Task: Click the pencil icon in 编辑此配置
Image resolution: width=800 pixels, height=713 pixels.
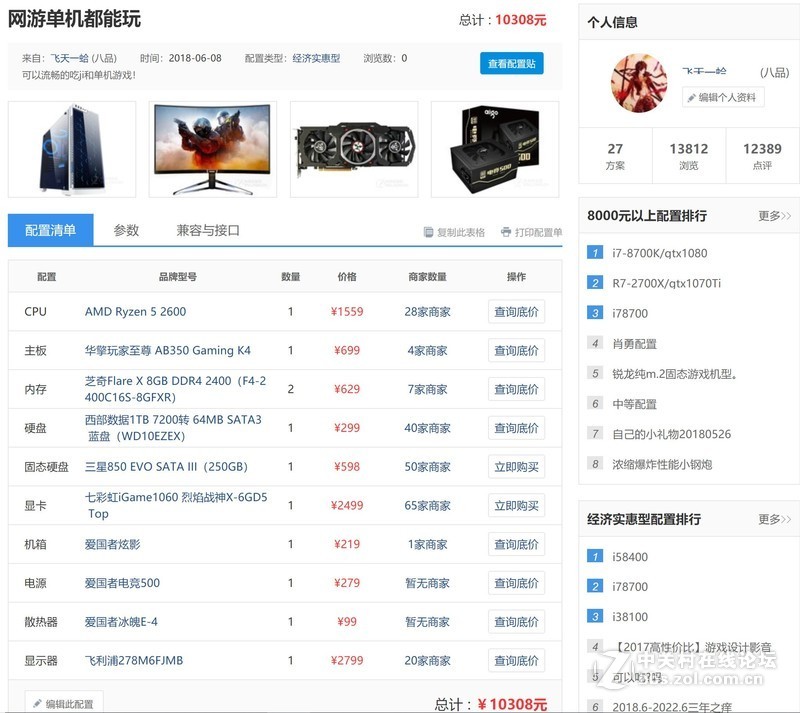Action: 37,704
